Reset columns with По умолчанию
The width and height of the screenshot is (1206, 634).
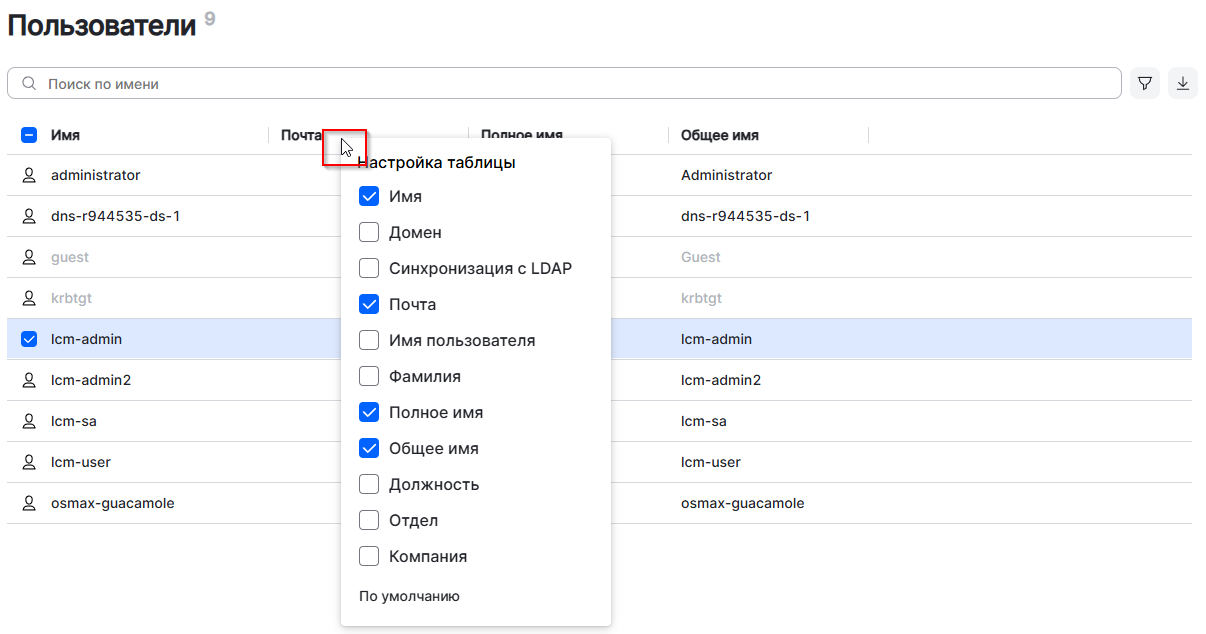pos(409,597)
